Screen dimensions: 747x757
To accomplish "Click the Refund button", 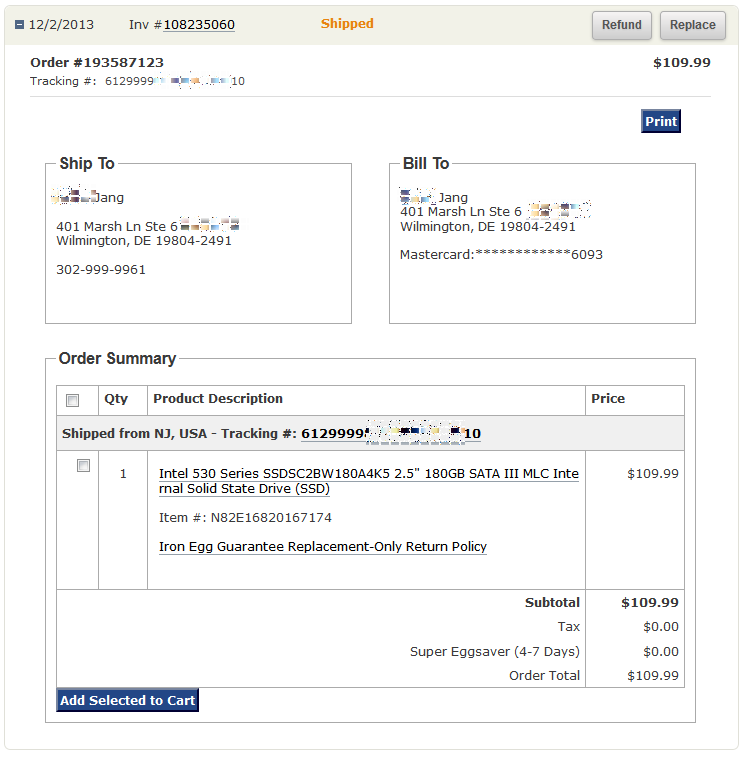I will 621,25.
